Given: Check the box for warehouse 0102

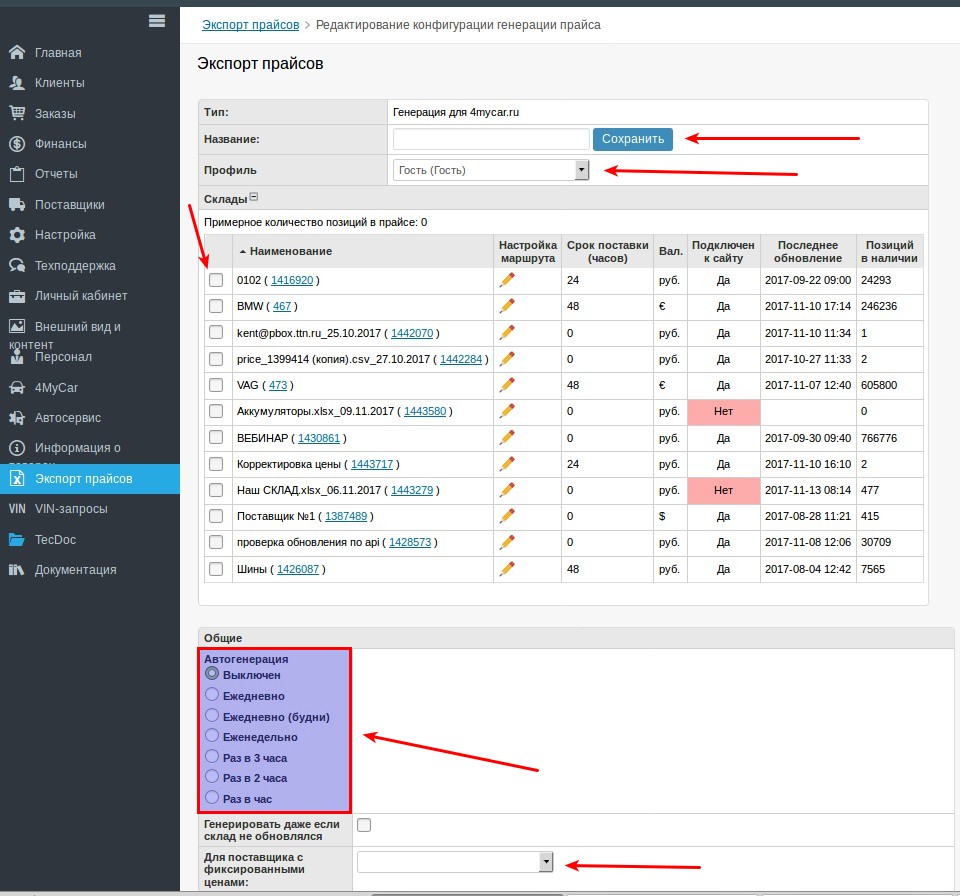Looking at the screenshot, I should [216, 280].
